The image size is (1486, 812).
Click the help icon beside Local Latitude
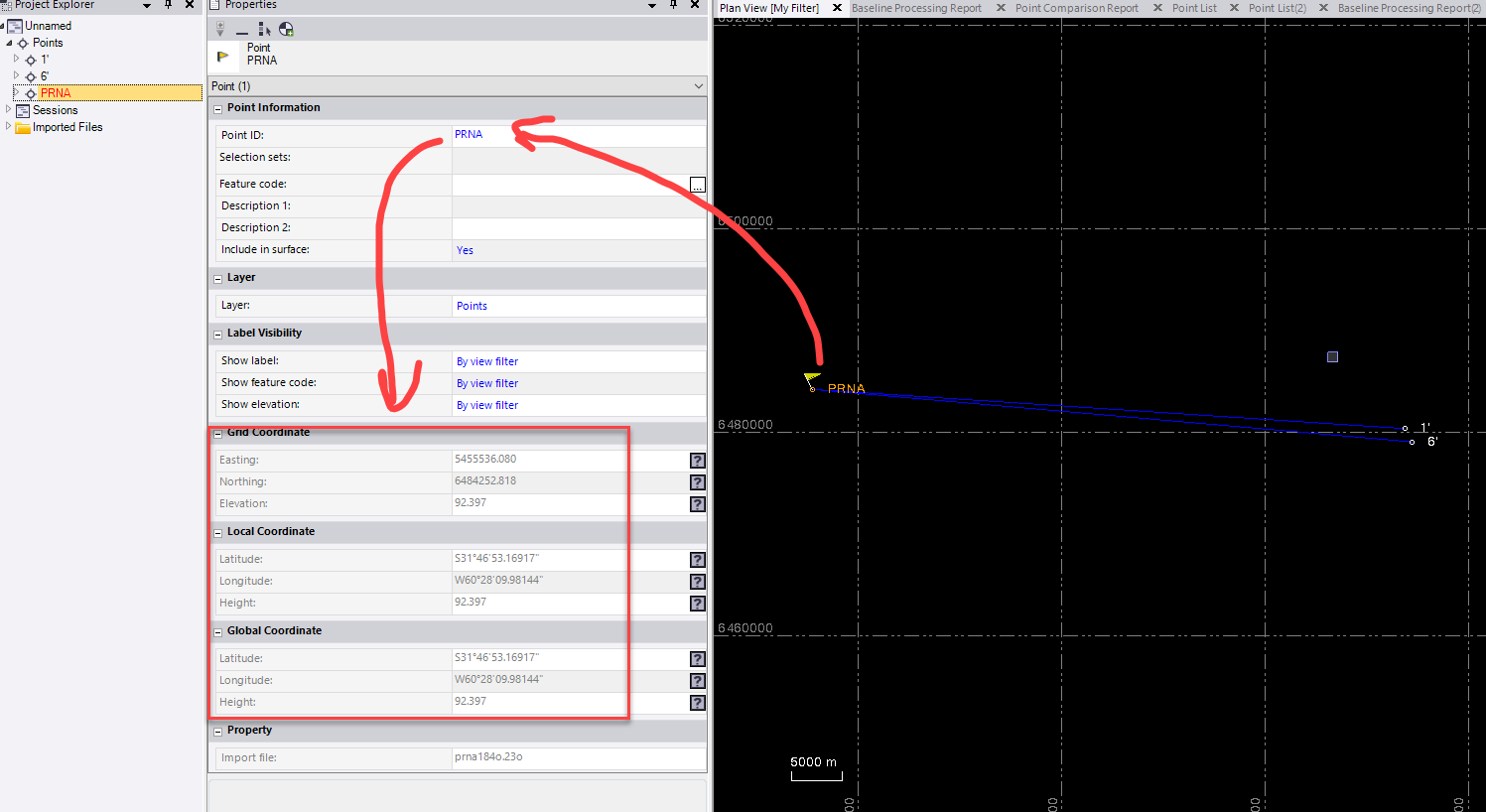pos(698,560)
